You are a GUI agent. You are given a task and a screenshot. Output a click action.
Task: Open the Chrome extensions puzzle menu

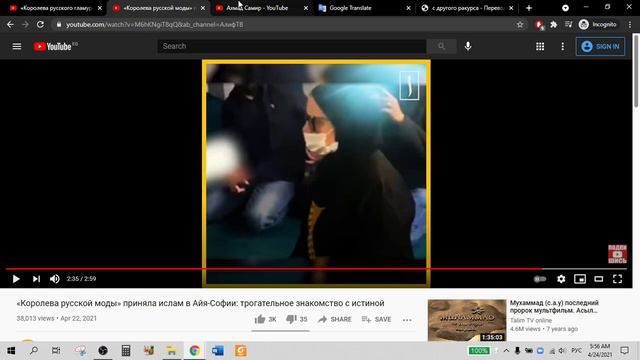[x=553, y=24]
